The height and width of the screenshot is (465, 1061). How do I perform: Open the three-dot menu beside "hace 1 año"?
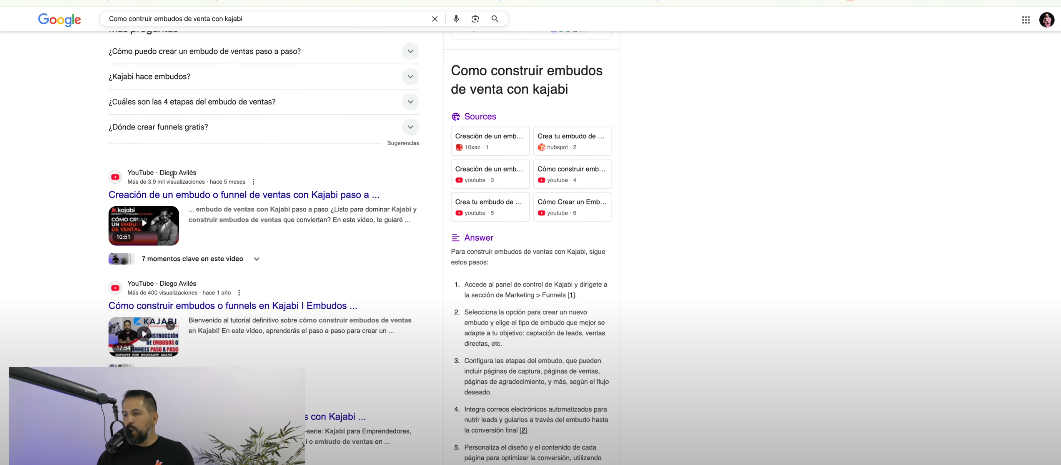pos(239,293)
